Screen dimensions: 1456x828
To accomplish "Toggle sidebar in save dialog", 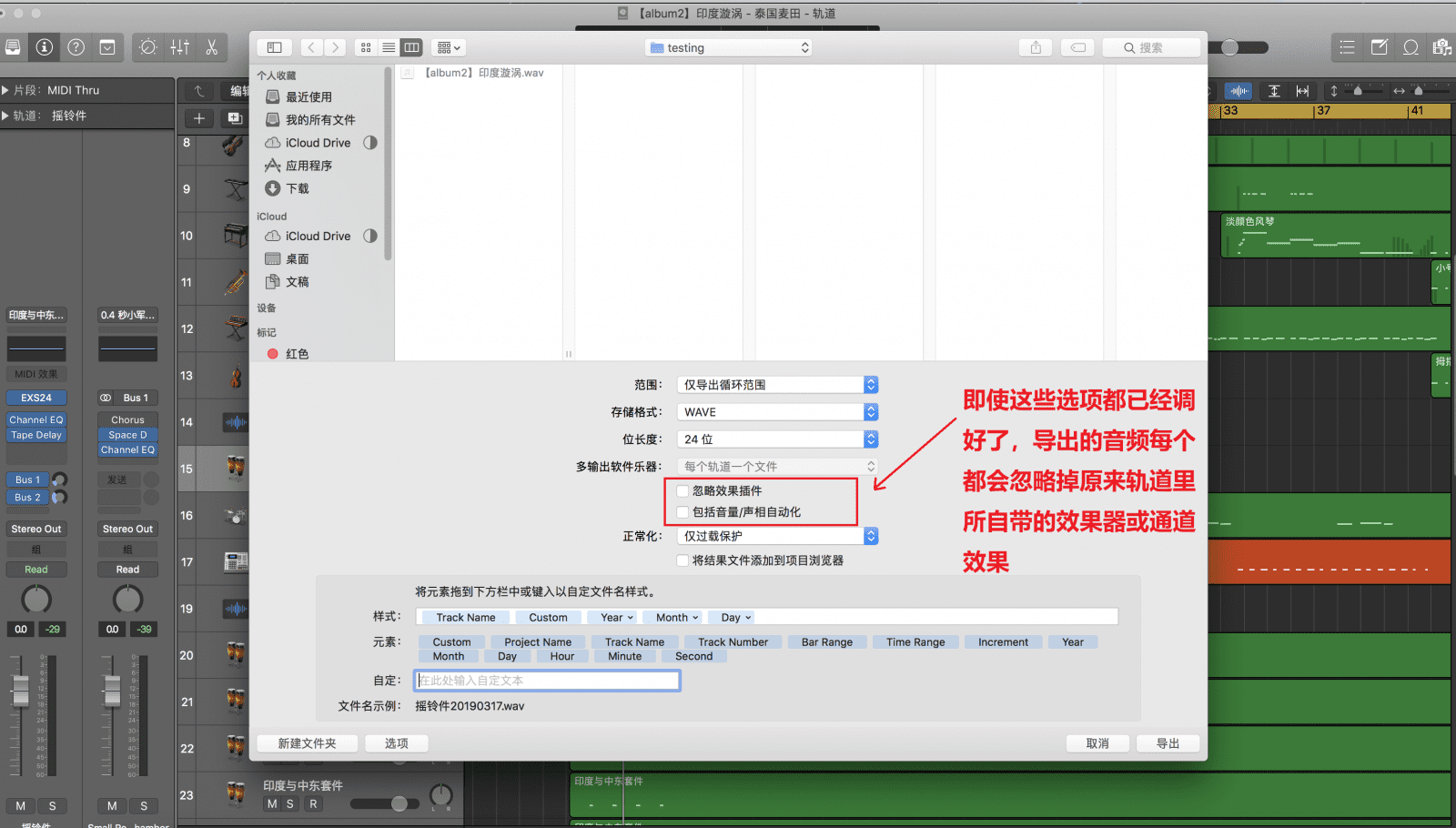I will click(274, 47).
